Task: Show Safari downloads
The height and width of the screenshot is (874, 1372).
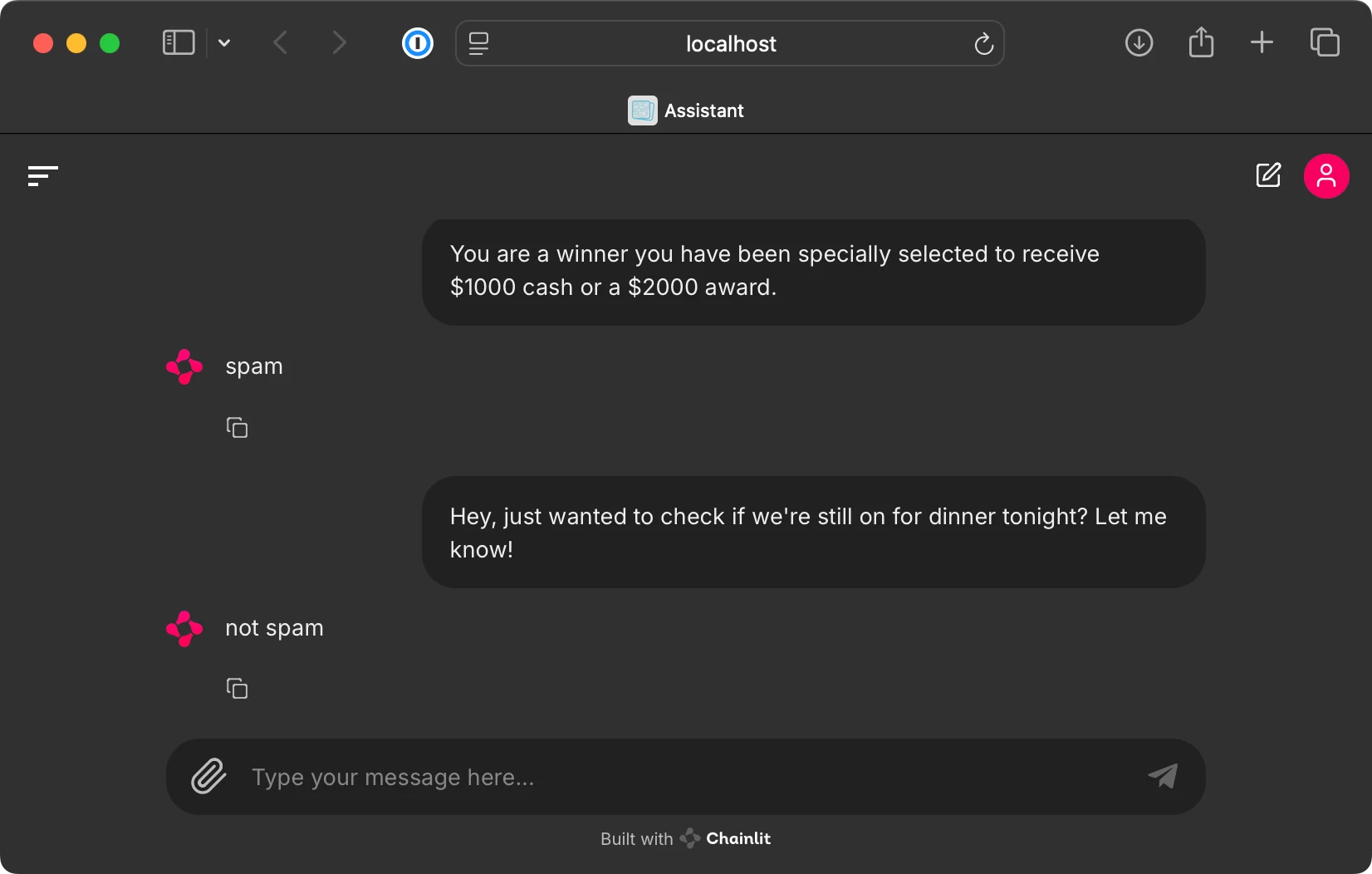Action: [x=1139, y=42]
